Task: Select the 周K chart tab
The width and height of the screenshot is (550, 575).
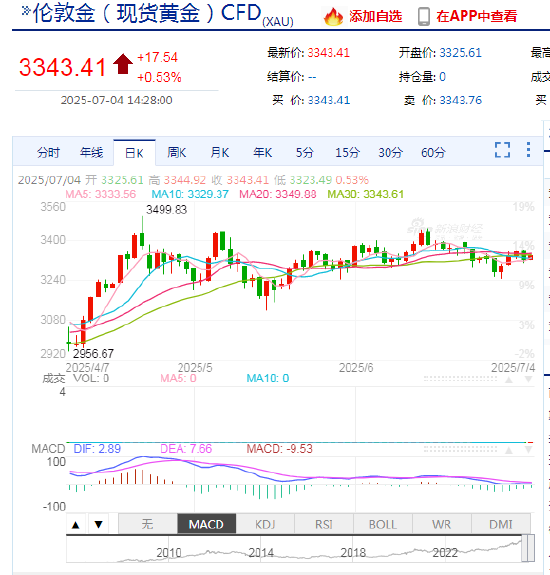Action: coord(177,153)
